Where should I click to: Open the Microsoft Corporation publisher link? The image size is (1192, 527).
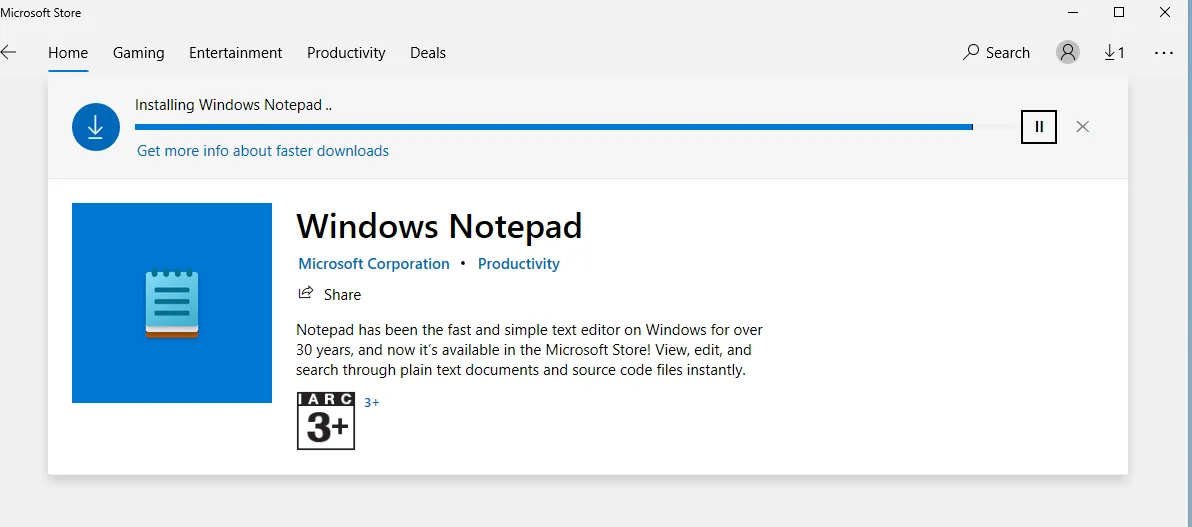374,264
